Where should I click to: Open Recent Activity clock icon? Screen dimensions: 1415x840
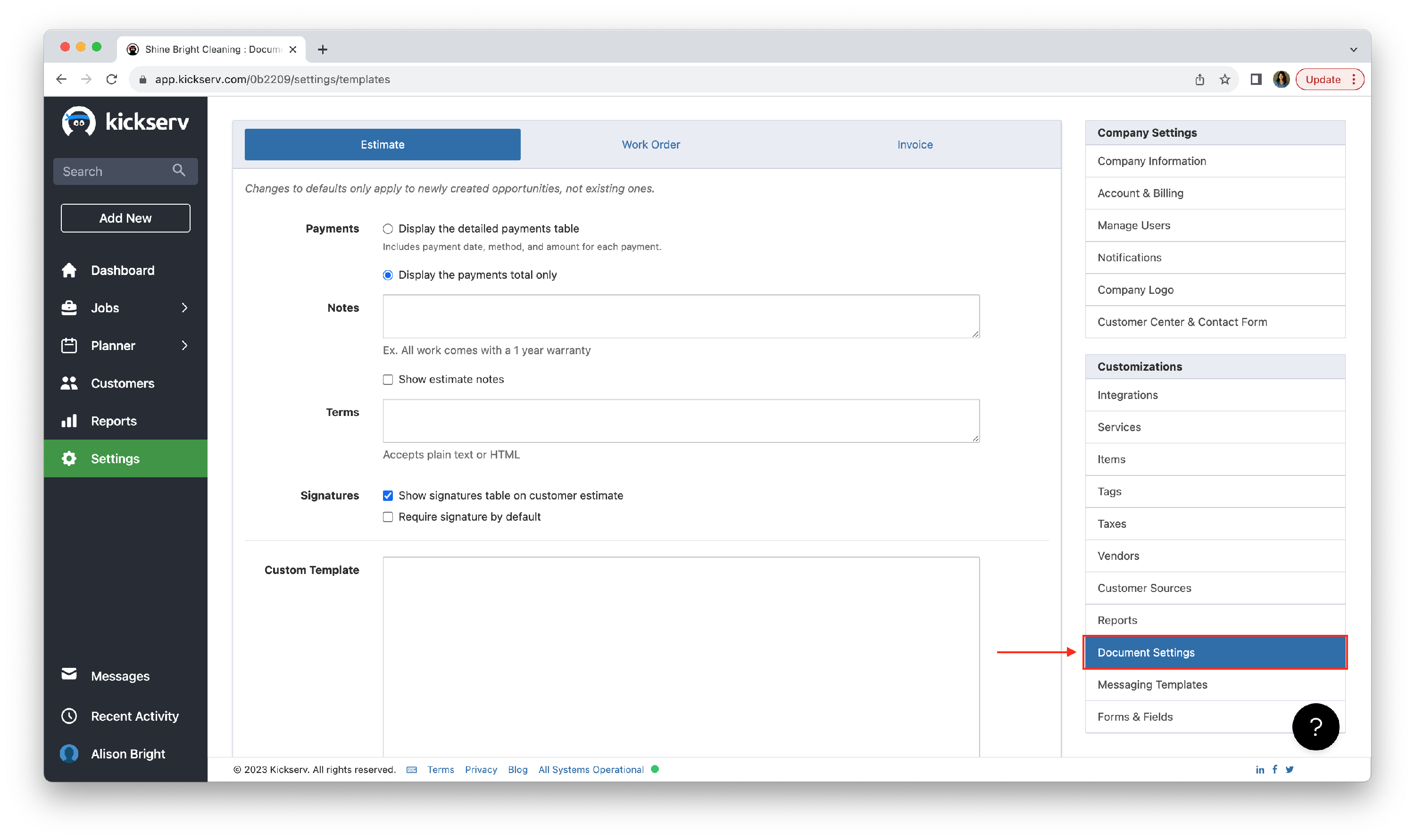69,716
